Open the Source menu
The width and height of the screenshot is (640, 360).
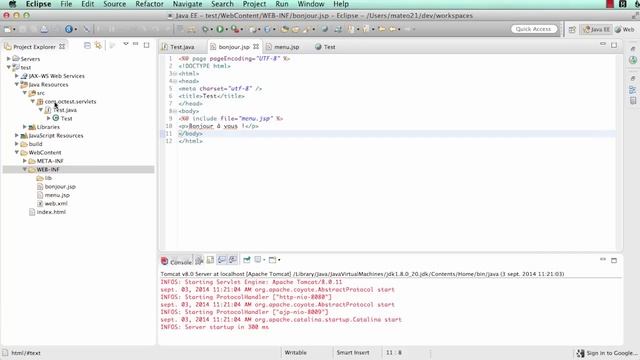114,4
